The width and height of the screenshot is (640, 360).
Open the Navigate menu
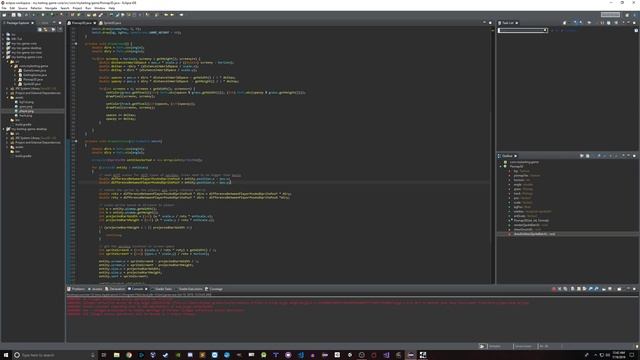click(51, 8)
